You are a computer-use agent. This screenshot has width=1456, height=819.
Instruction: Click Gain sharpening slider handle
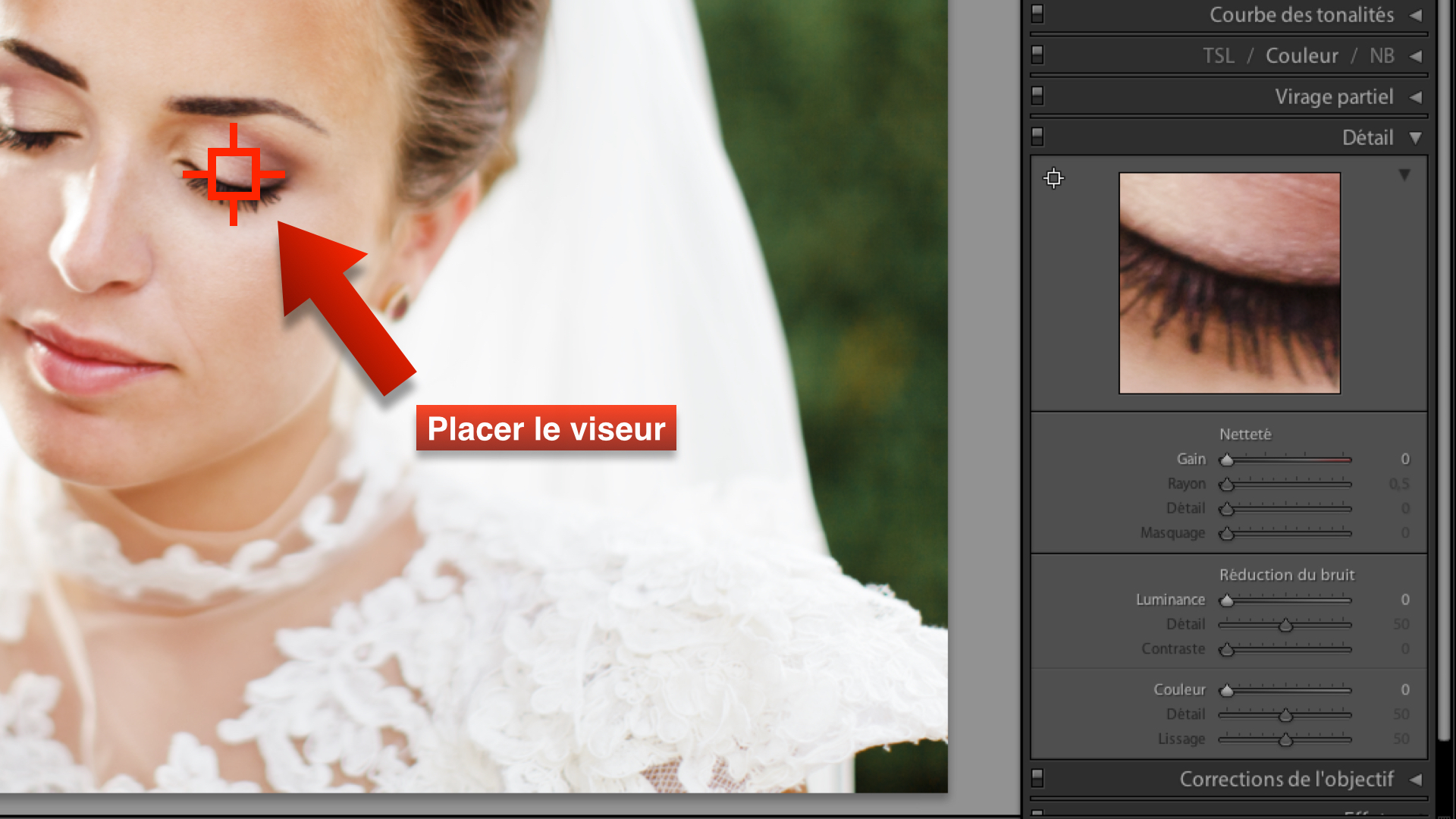(x=1226, y=460)
